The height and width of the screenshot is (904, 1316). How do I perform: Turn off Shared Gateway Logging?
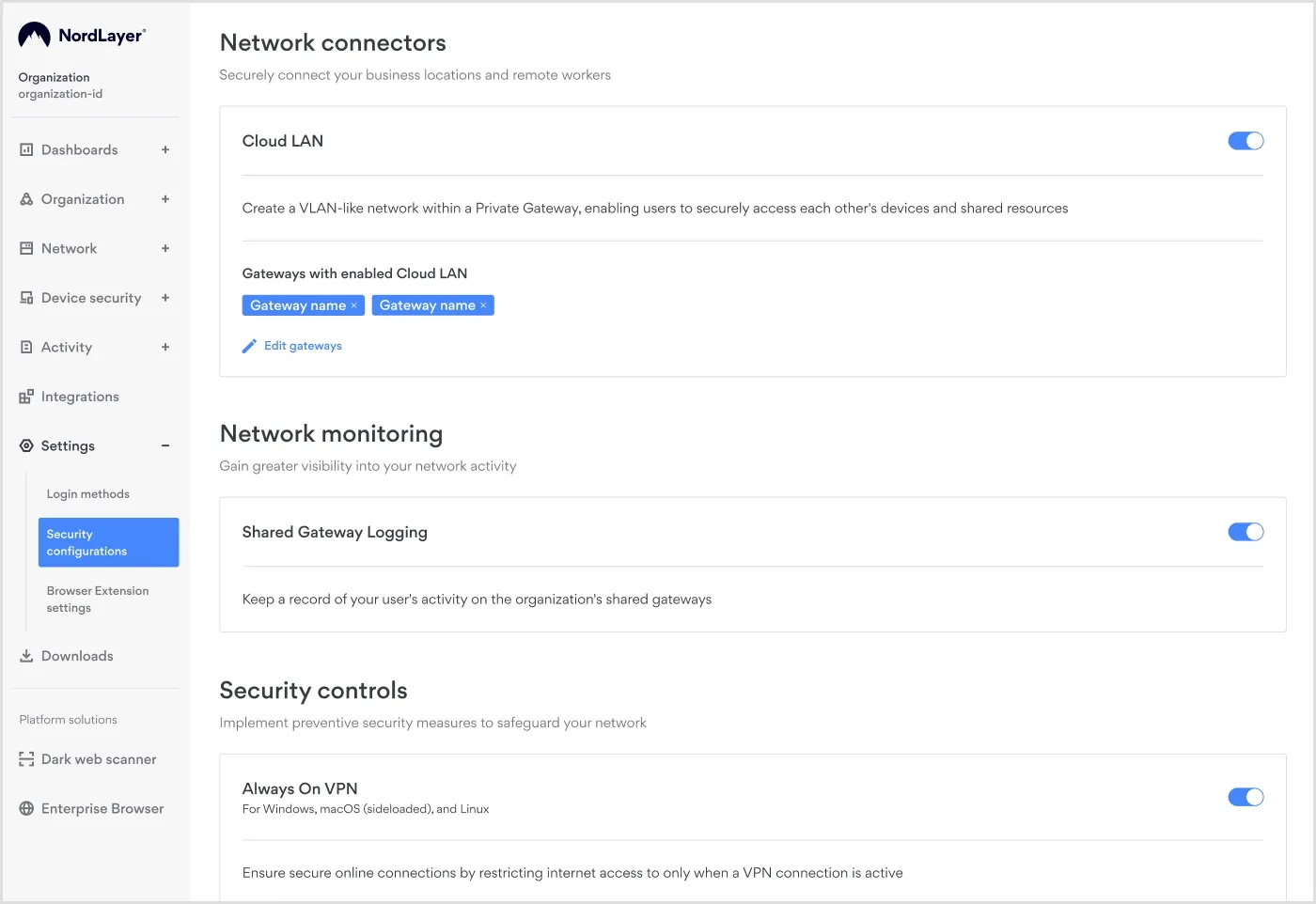click(x=1245, y=531)
